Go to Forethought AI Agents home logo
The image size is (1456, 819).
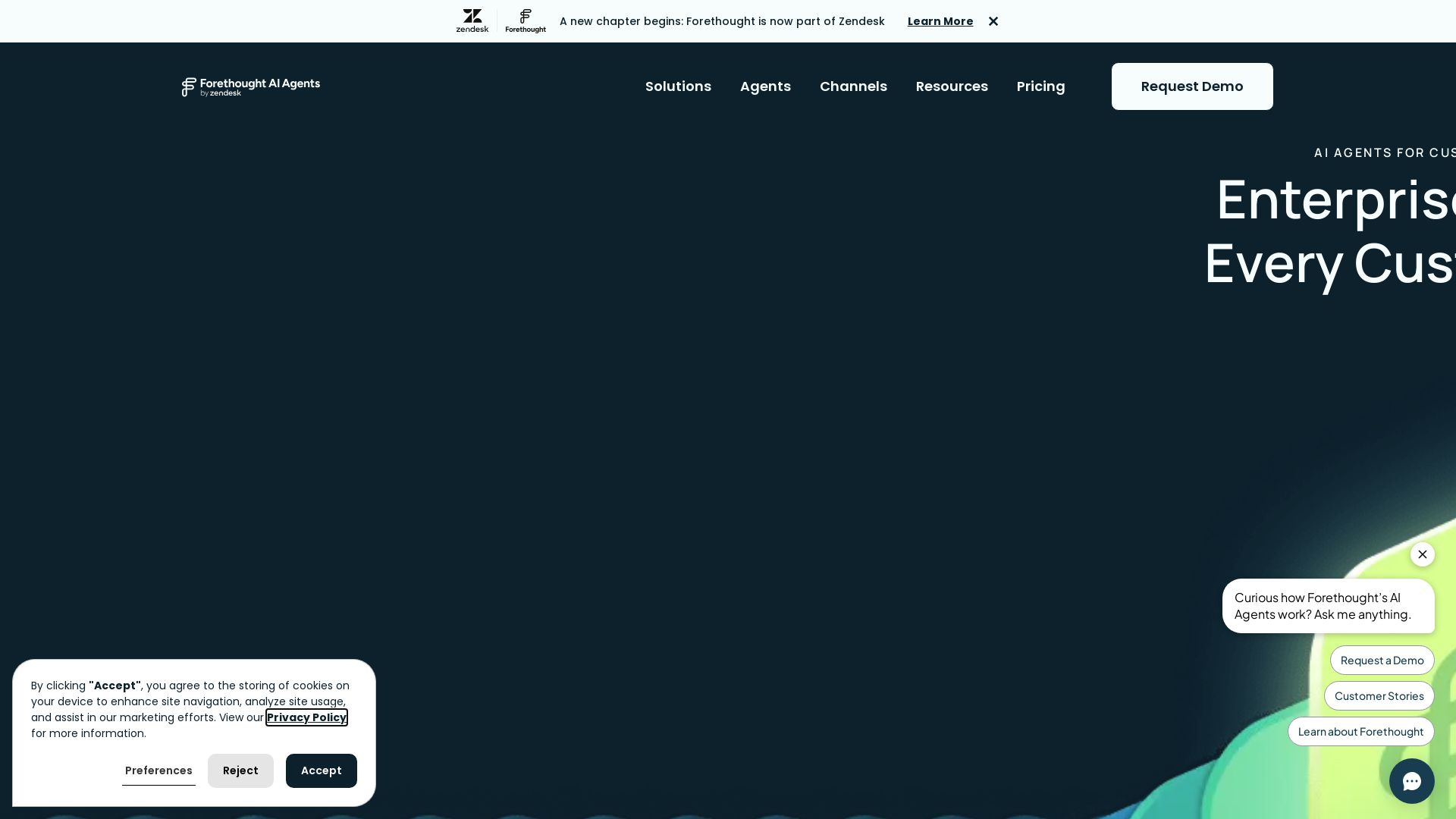[x=251, y=86]
